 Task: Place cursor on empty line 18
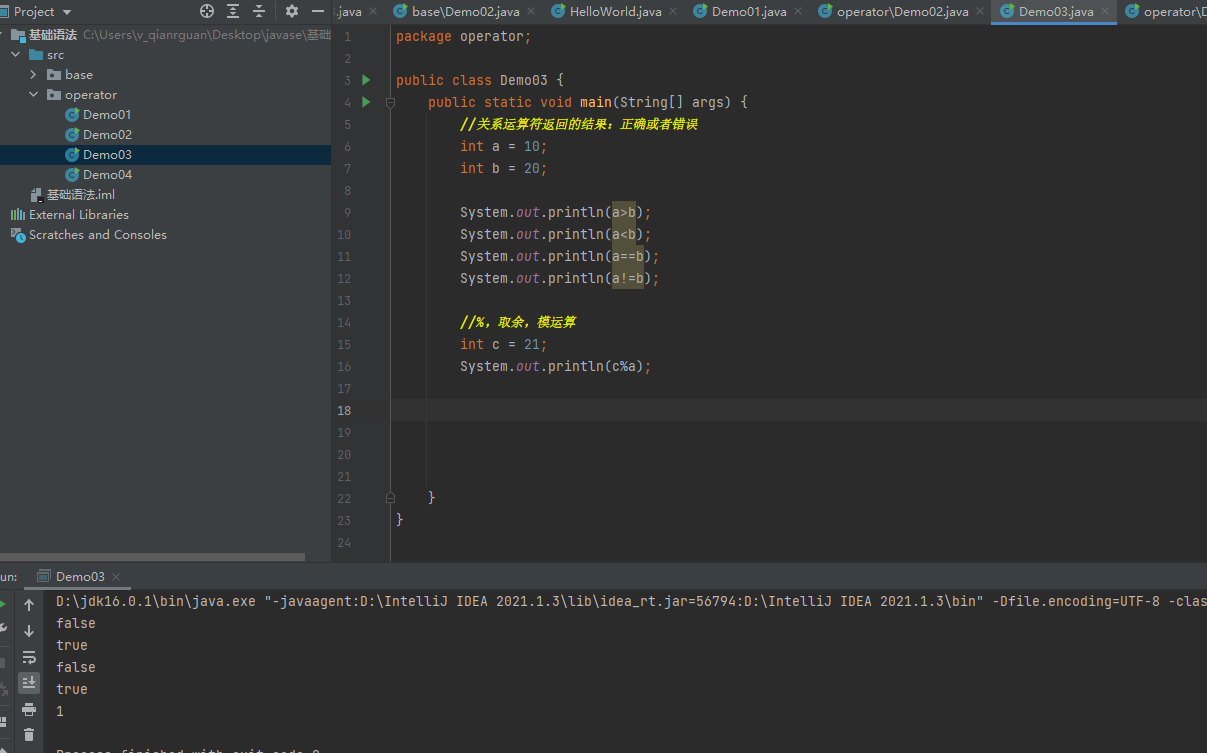click(x=798, y=410)
